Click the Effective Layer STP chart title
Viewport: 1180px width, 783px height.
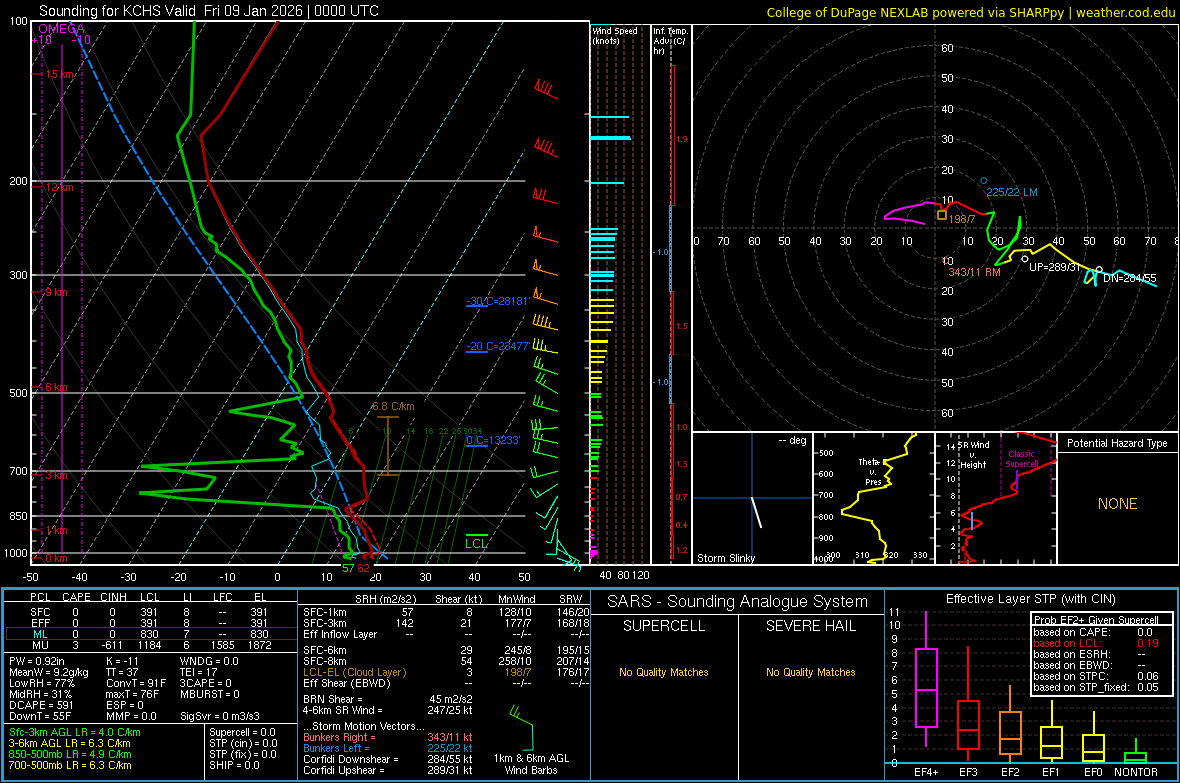tap(1030, 599)
